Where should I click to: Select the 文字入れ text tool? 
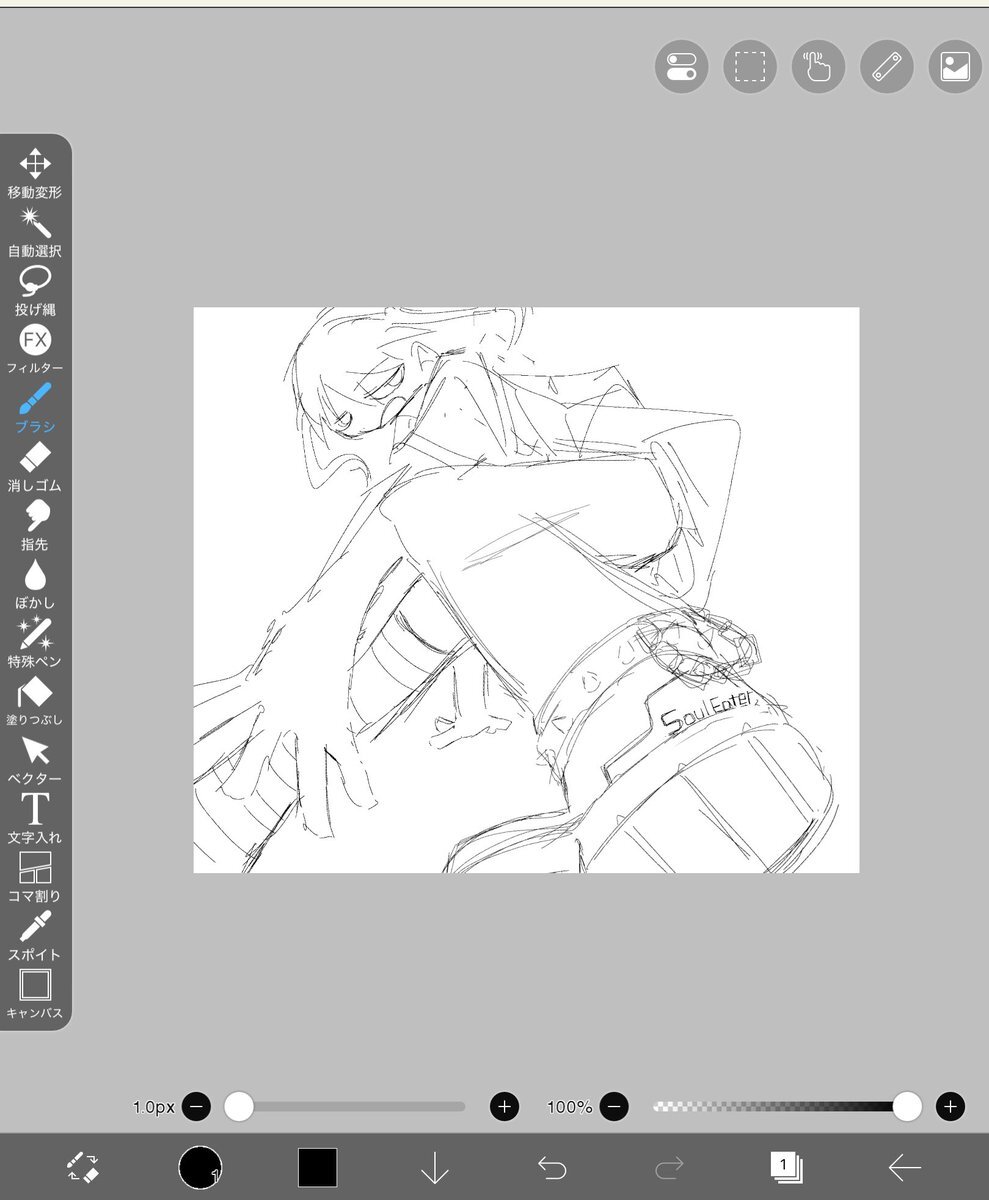(x=35, y=819)
